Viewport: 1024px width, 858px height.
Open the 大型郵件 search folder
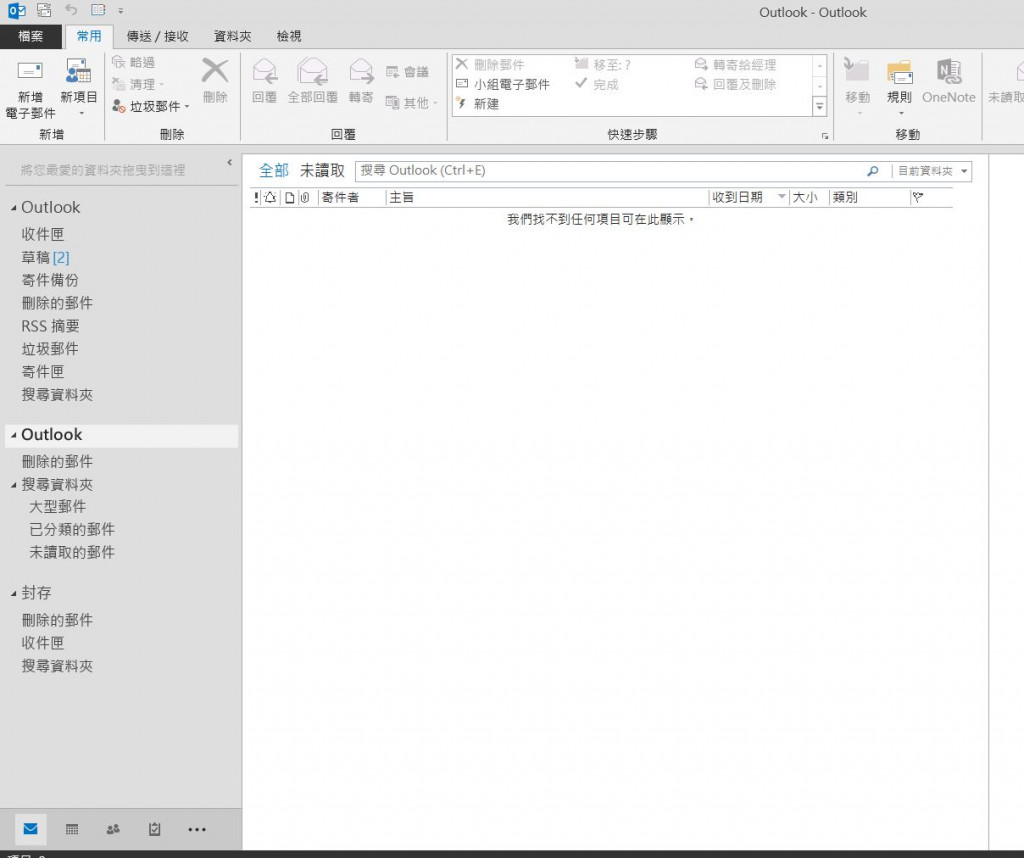point(57,507)
